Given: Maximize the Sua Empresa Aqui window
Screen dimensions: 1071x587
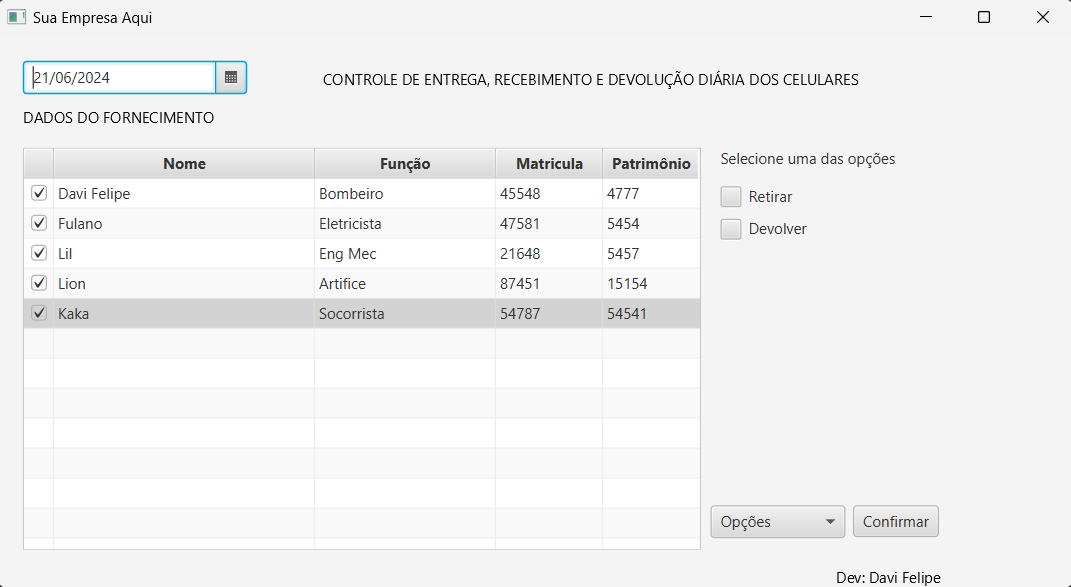Looking at the screenshot, I should 984,17.
